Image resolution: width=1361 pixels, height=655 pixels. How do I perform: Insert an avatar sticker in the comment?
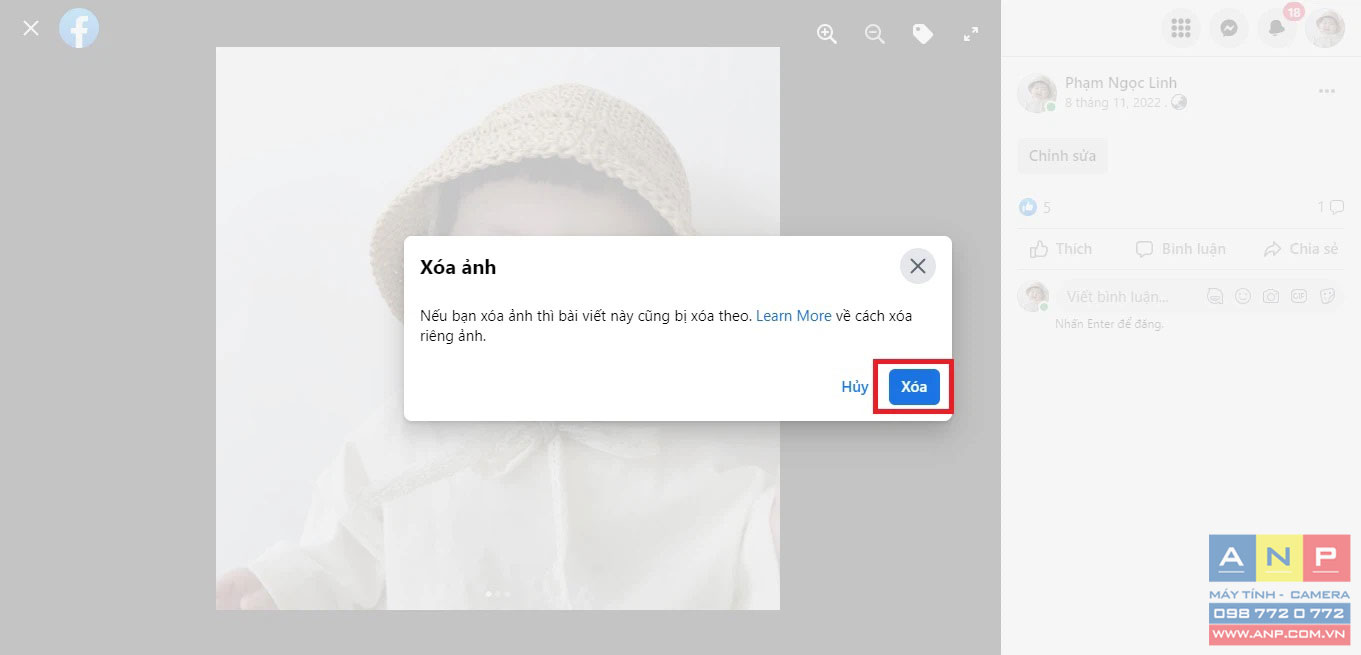click(1215, 296)
